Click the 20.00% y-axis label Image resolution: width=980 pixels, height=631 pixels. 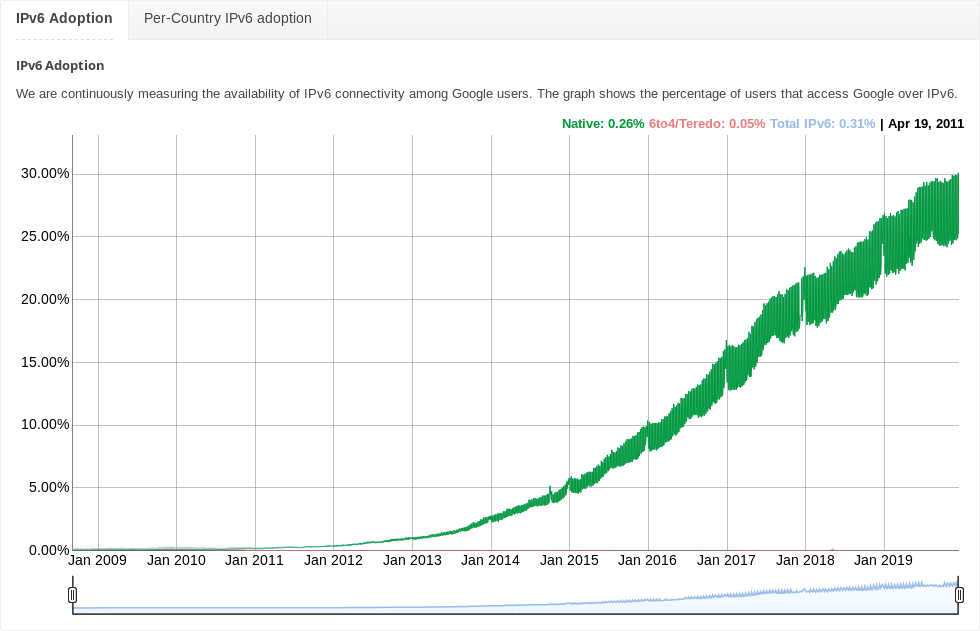[x=45, y=299]
